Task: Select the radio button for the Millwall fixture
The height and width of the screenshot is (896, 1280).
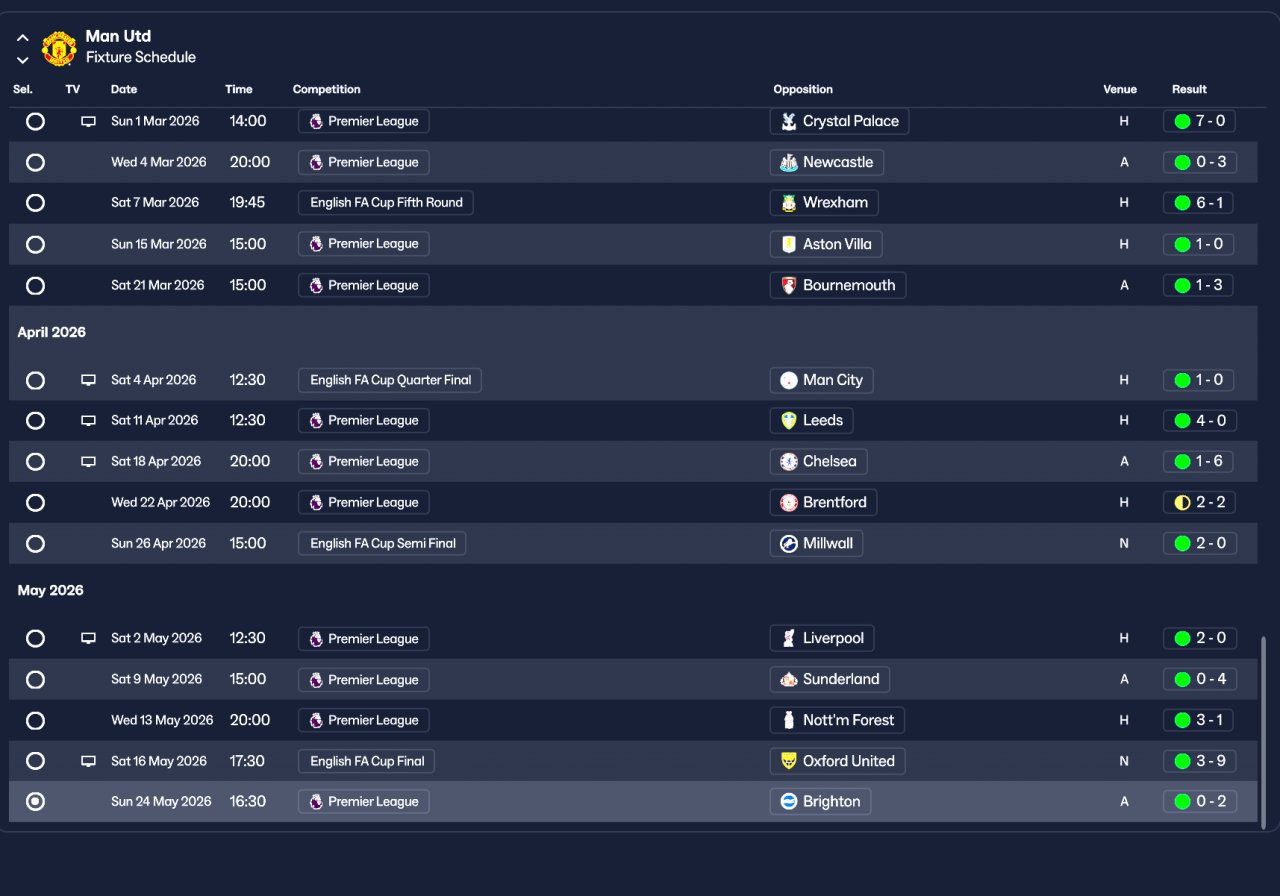Action: pyautogui.click(x=35, y=543)
